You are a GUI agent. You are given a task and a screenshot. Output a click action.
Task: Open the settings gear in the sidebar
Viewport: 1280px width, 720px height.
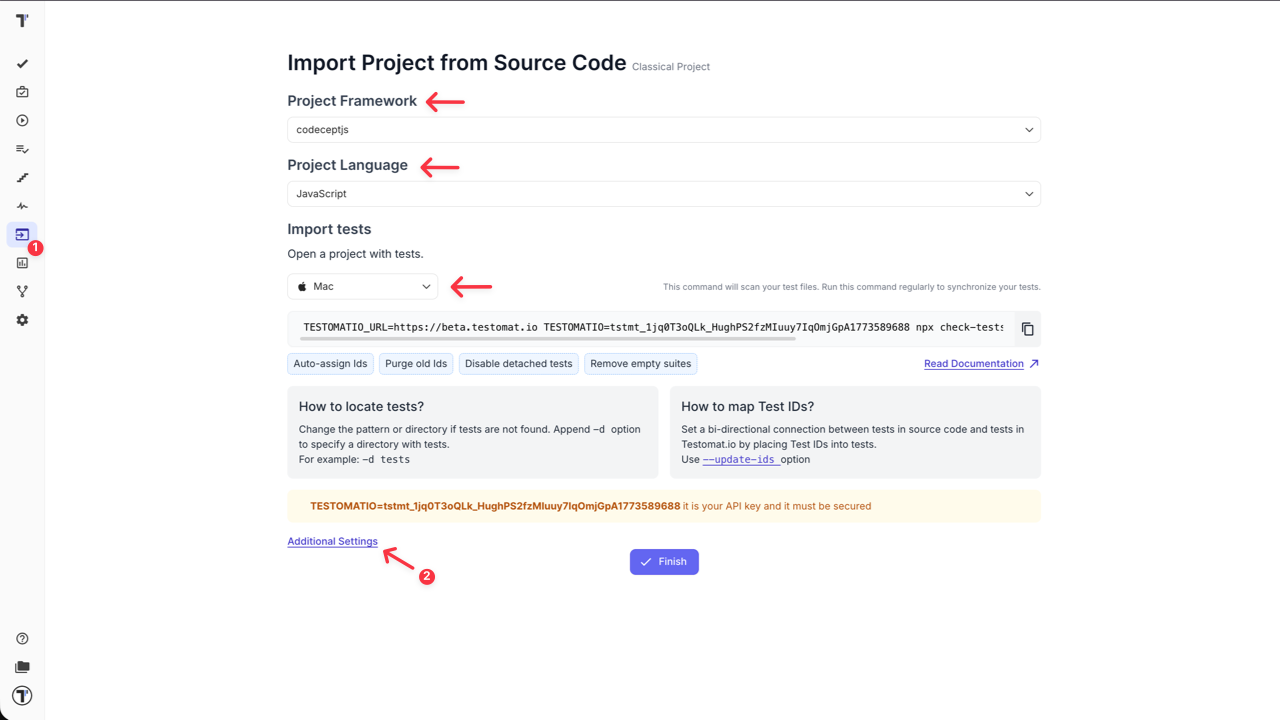(22, 319)
